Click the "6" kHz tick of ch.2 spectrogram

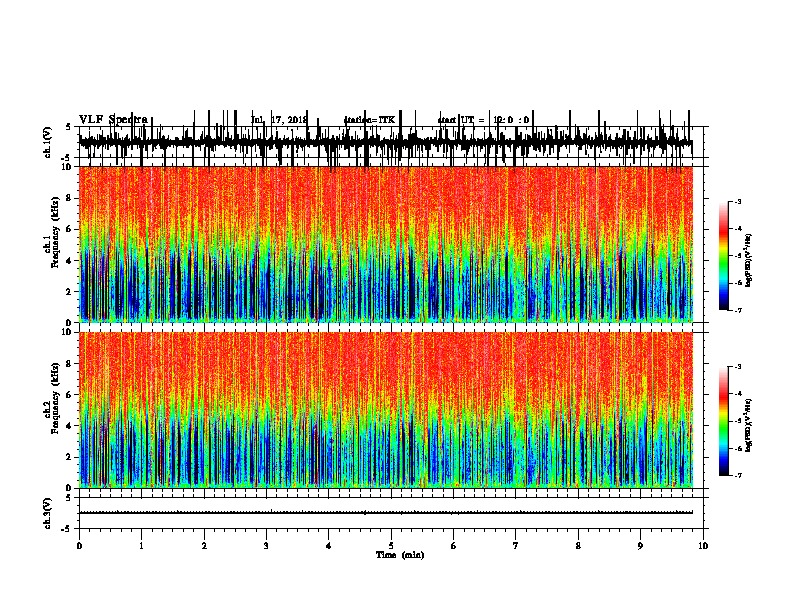click(x=70, y=395)
